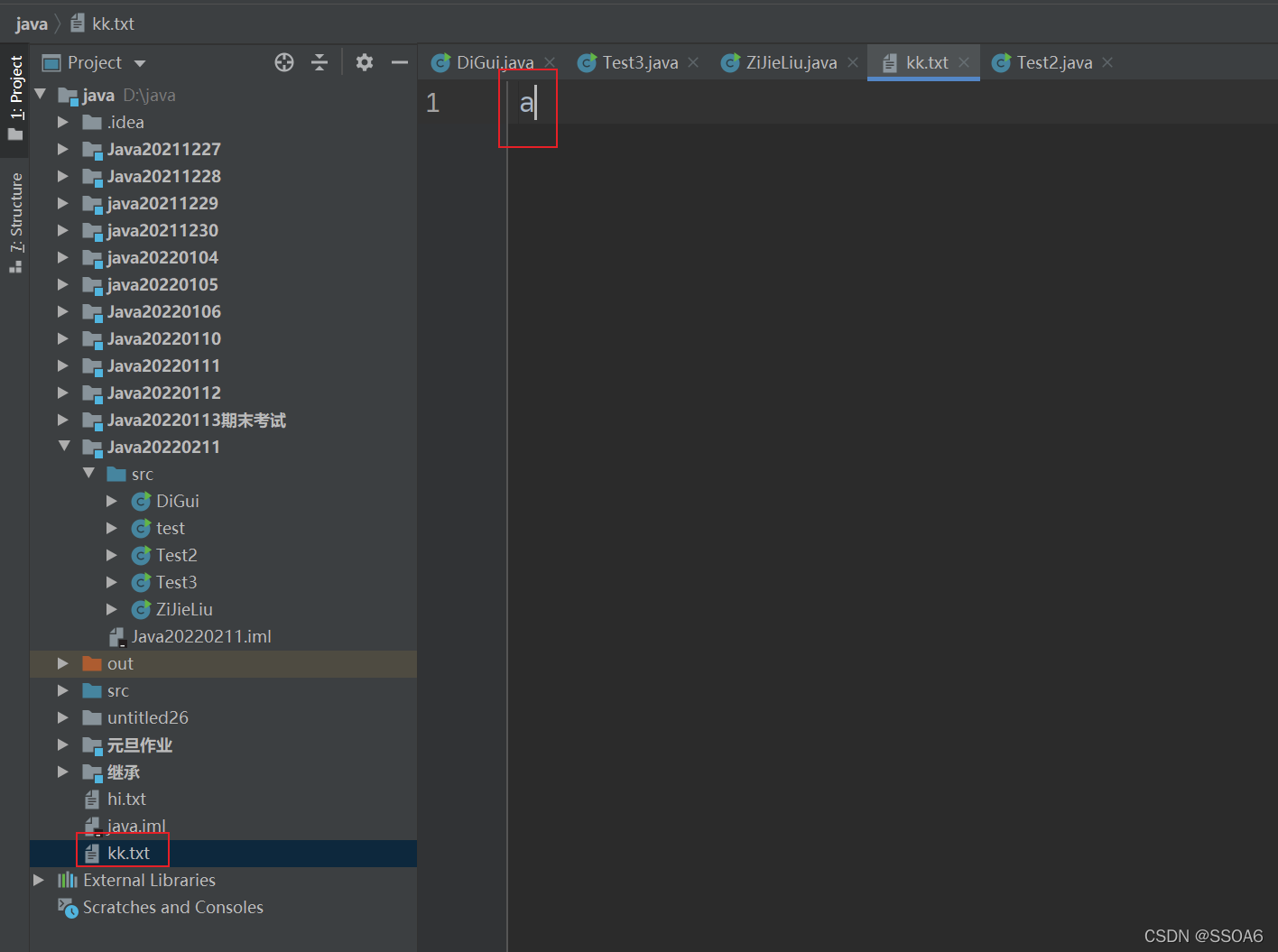Click the java20220104 module folder icon

pyautogui.click(x=92, y=258)
